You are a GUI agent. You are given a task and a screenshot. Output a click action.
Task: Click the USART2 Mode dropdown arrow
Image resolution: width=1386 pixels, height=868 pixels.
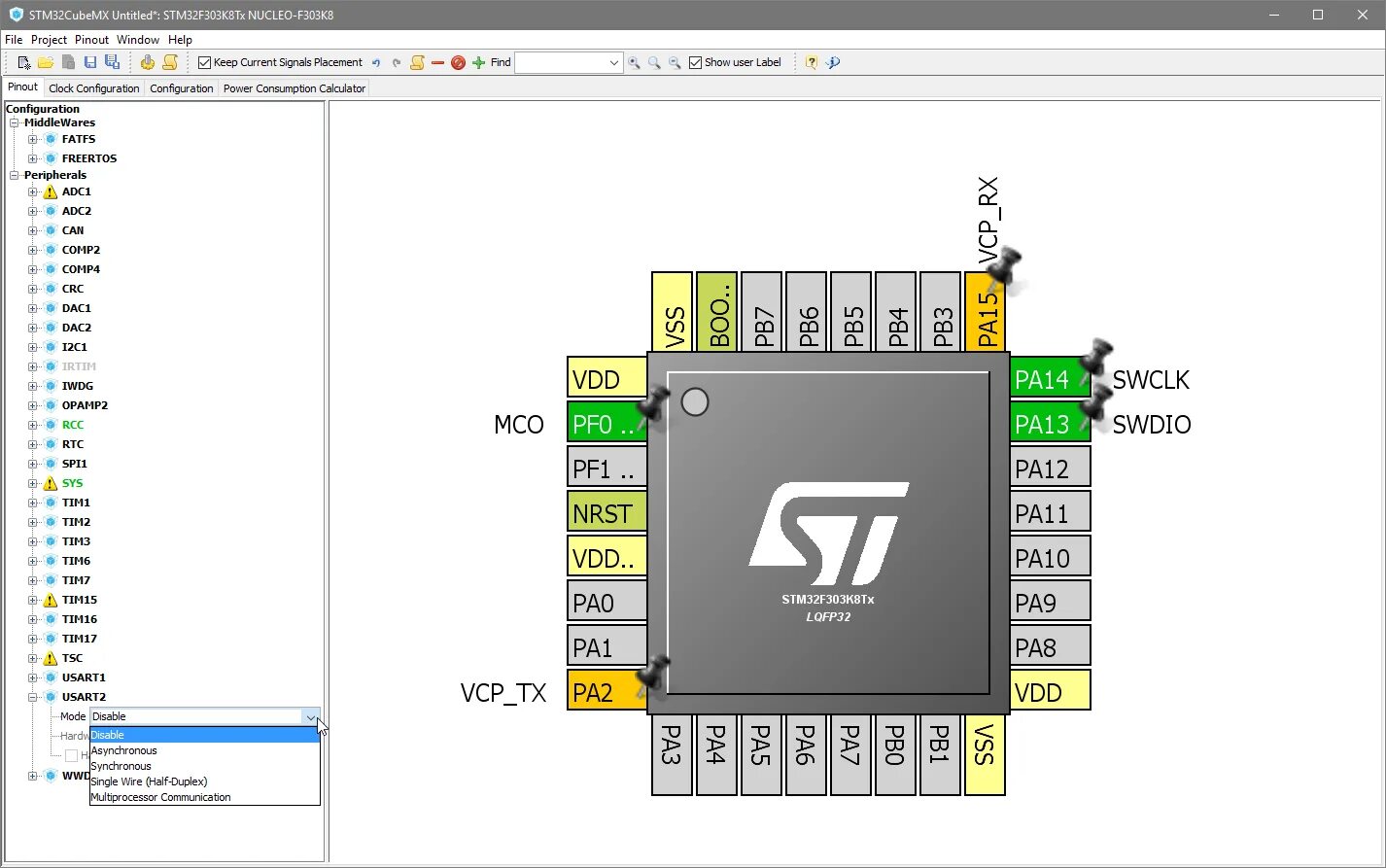click(311, 717)
